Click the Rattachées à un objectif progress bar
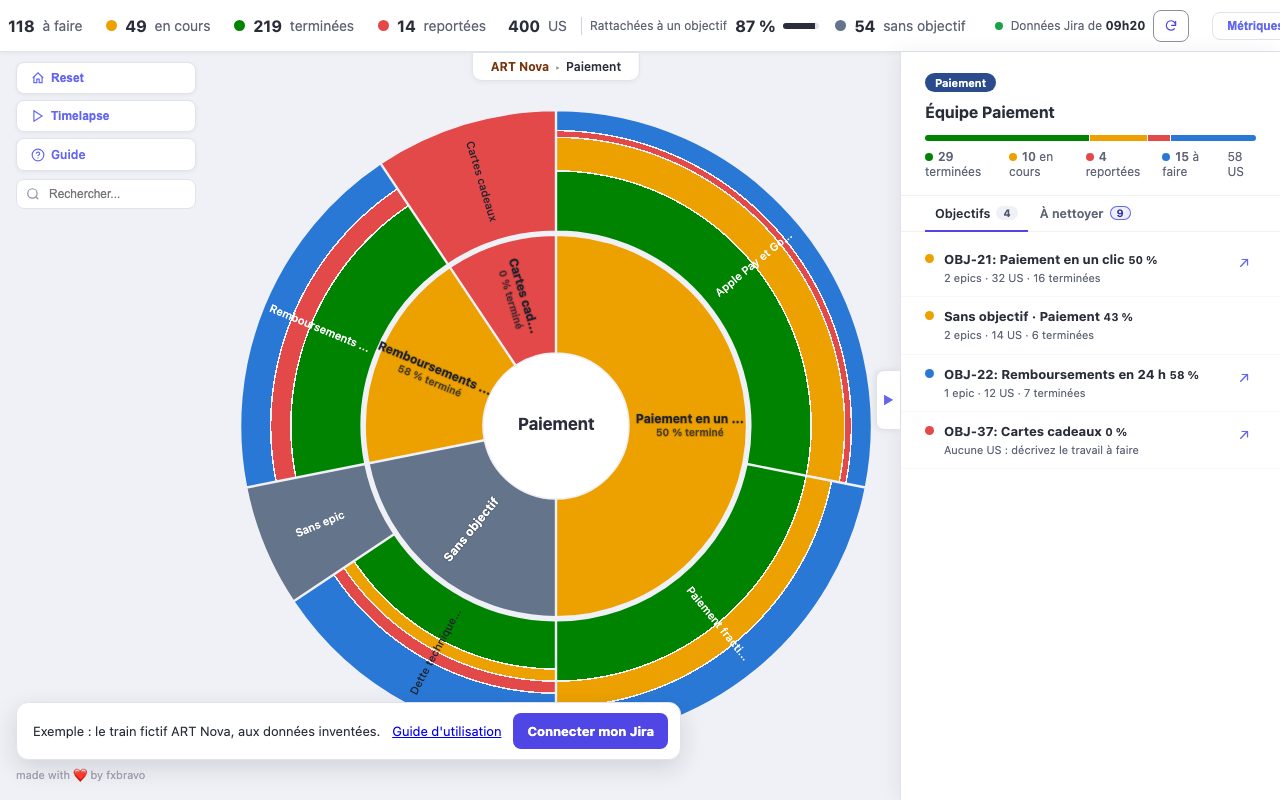 800,27
